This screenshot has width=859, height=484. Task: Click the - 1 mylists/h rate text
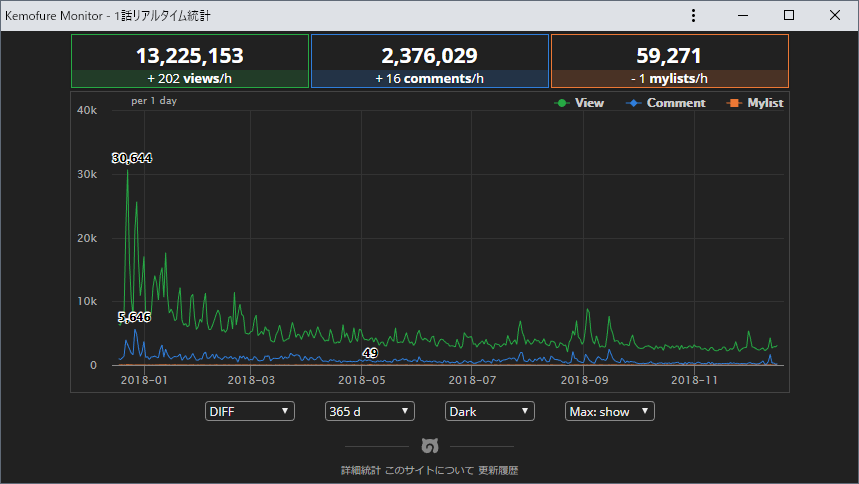click(669, 78)
